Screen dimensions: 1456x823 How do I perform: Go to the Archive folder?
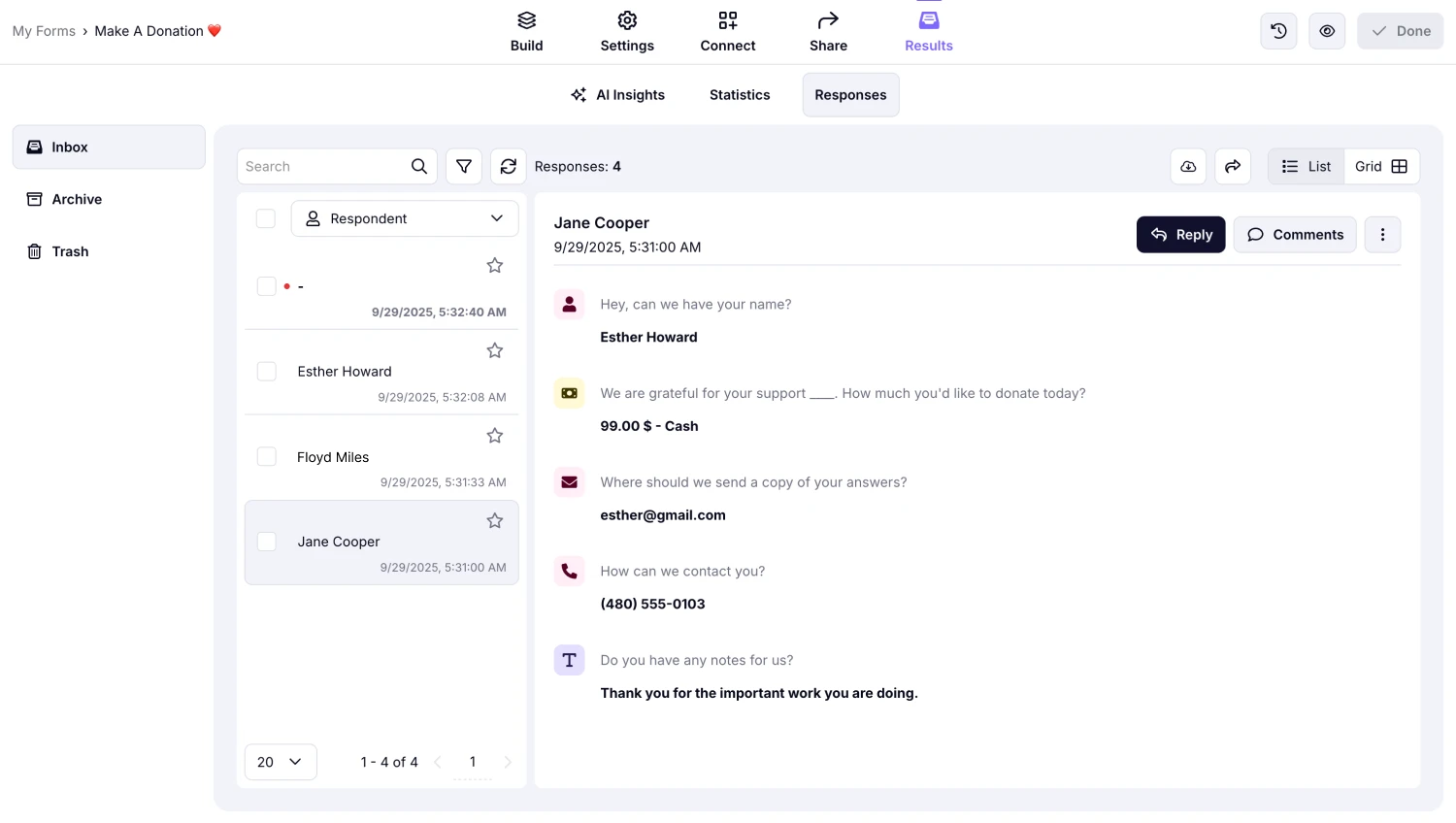(77, 199)
